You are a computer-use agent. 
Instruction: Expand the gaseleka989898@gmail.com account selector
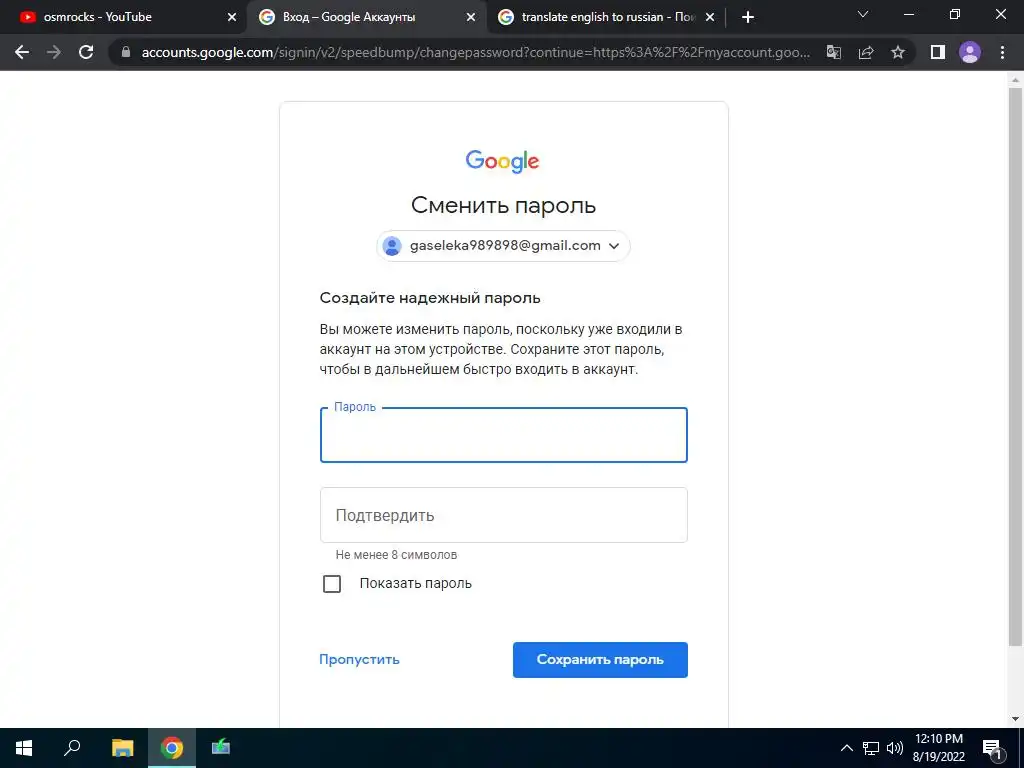(x=503, y=246)
